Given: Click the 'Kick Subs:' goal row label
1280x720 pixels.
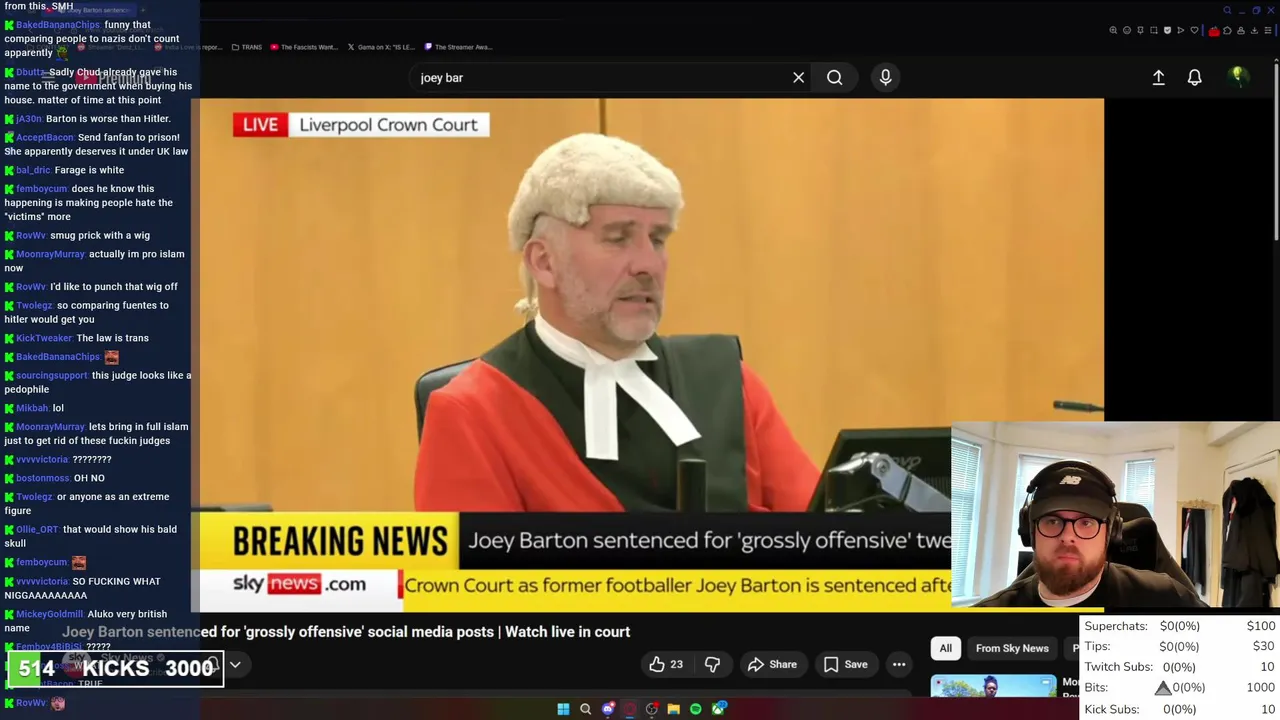Looking at the screenshot, I should (x=1111, y=709).
